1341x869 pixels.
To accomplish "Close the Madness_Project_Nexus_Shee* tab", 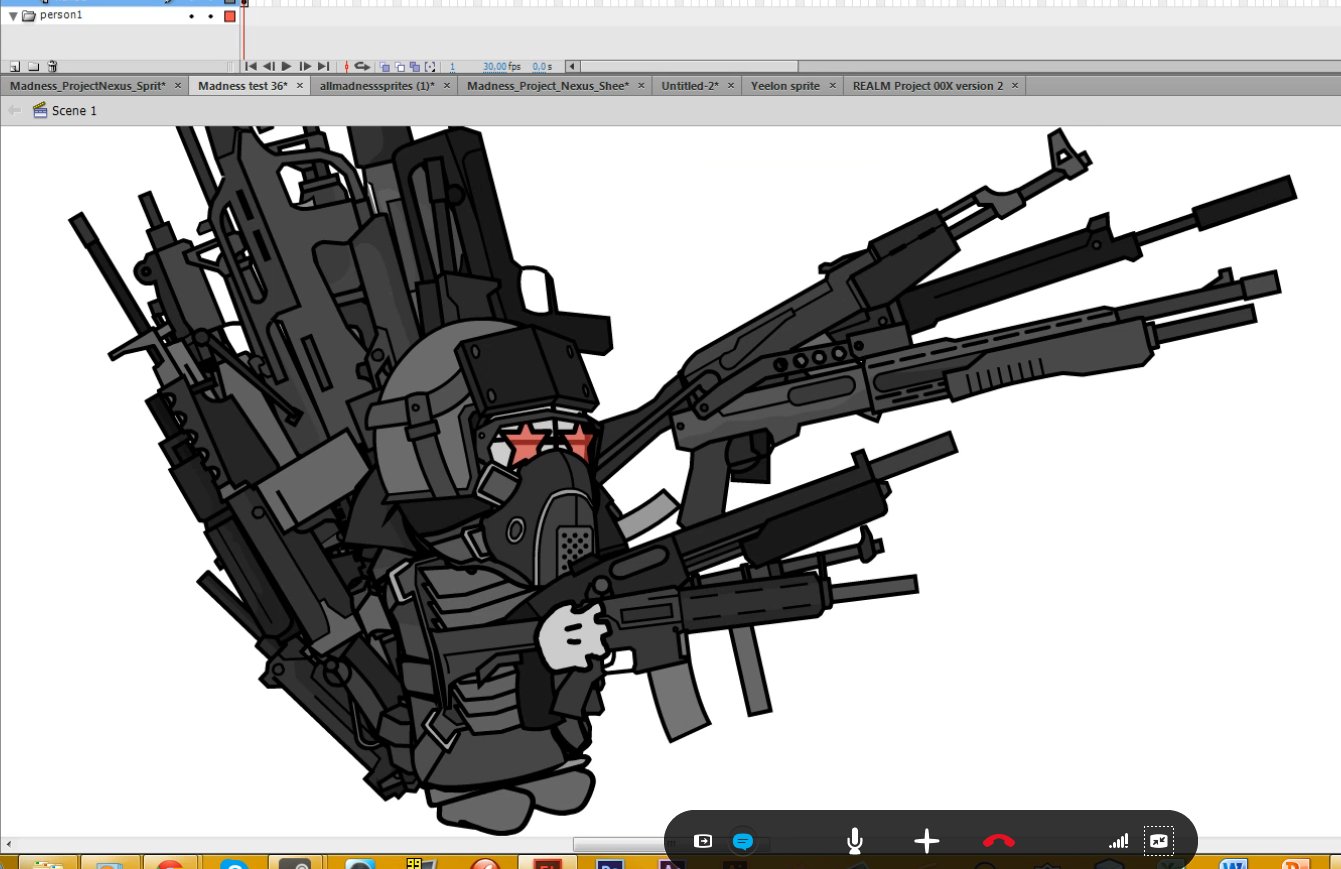I will point(642,86).
